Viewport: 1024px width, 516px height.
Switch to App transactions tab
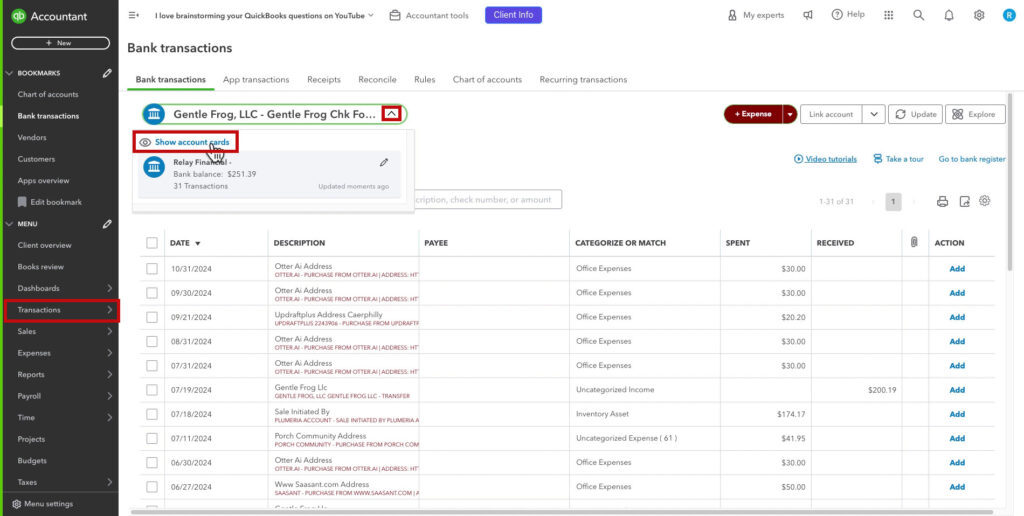click(256, 80)
